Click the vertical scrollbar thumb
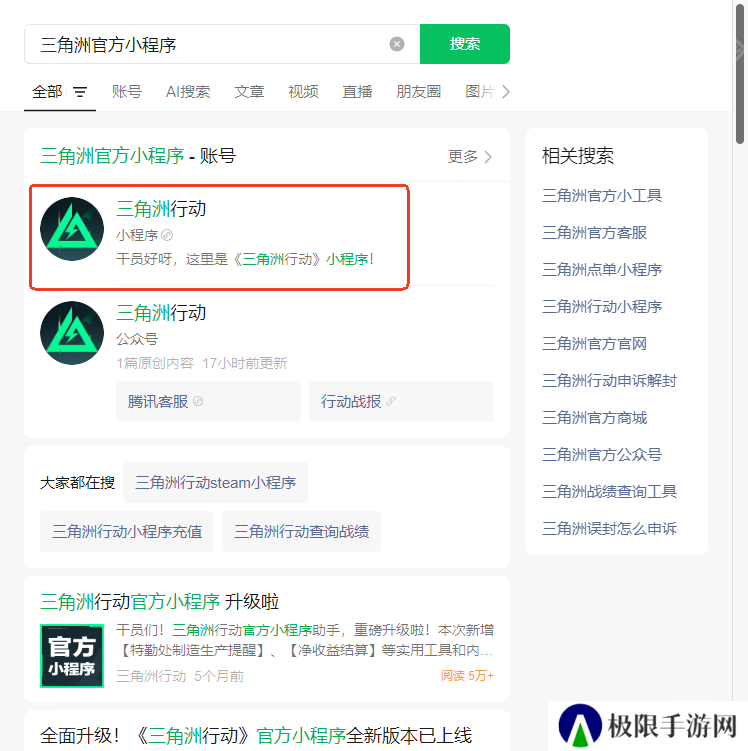This screenshot has height=751, width=748. [740, 74]
